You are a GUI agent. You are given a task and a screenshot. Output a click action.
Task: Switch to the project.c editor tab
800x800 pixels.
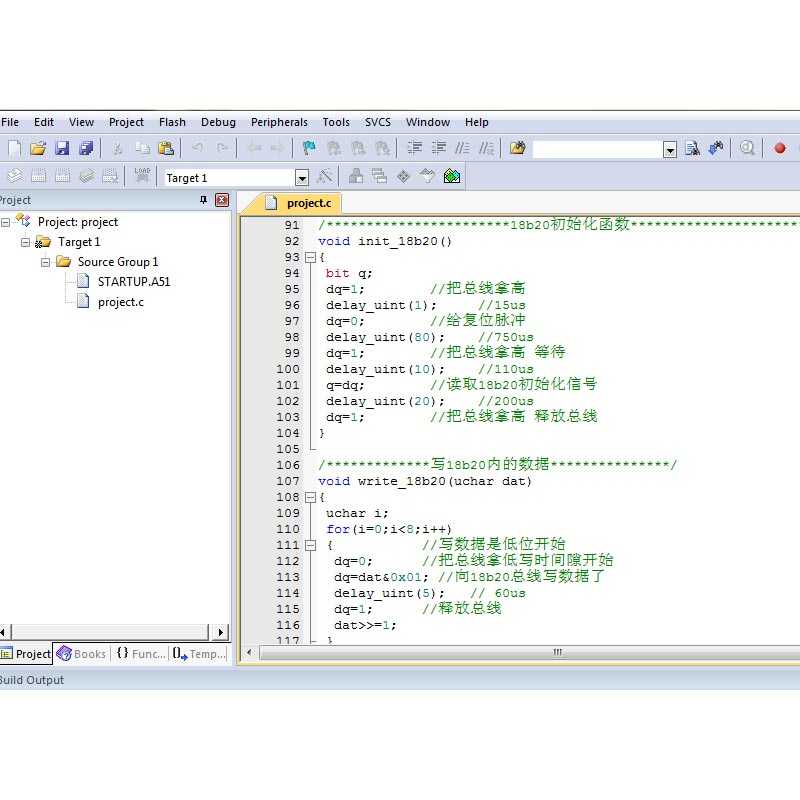299,203
